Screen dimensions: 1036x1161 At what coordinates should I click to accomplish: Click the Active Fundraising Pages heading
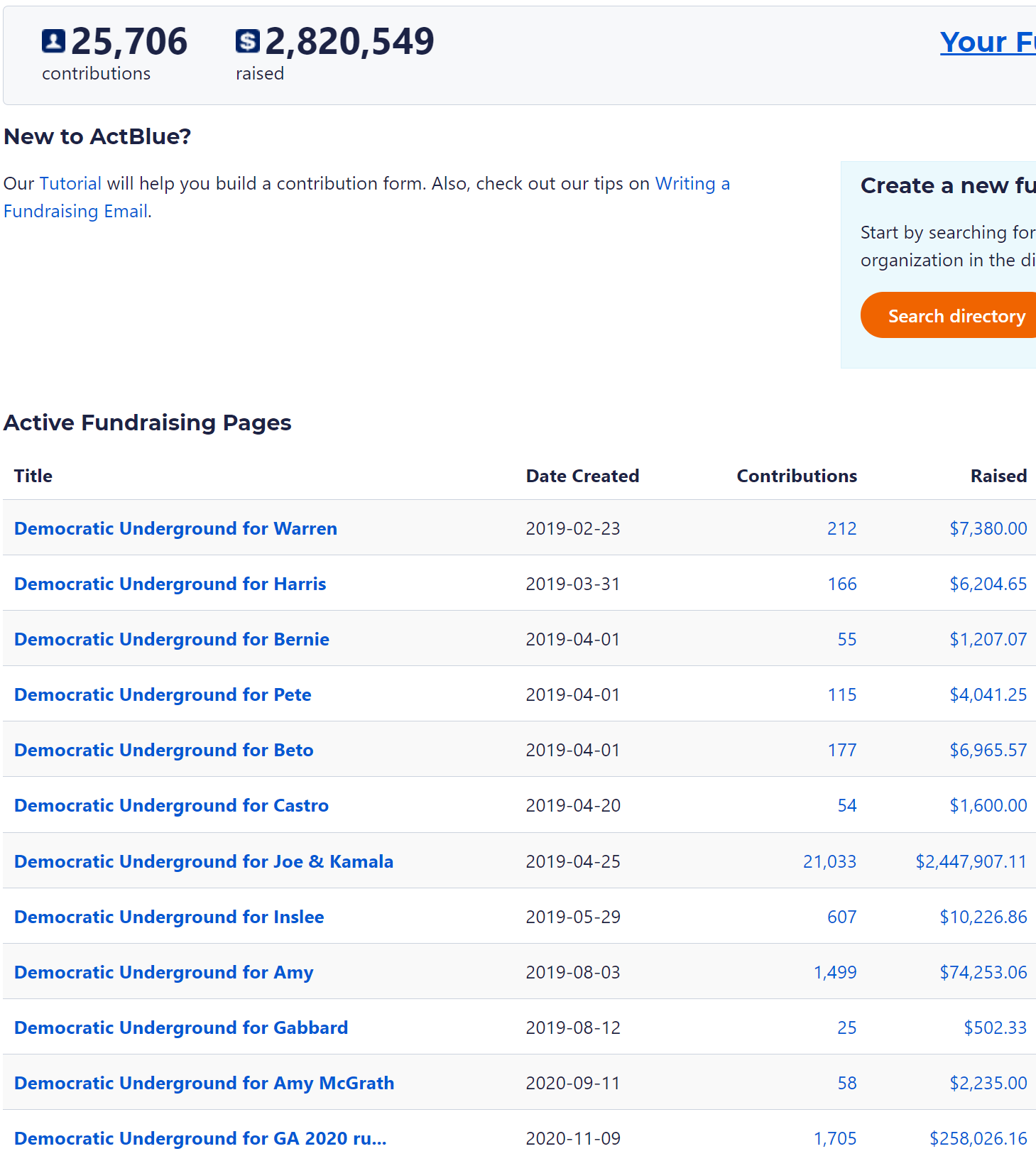(148, 423)
